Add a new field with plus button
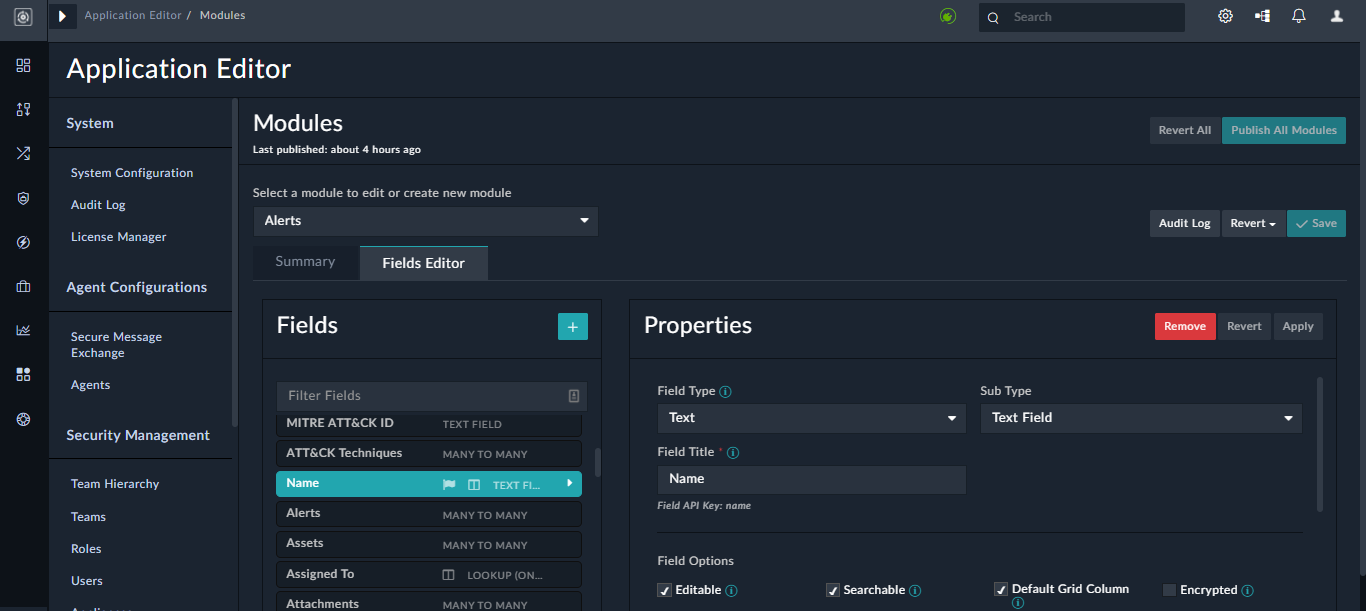The width and height of the screenshot is (1366, 611). pyautogui.click(x=573, y=326)
